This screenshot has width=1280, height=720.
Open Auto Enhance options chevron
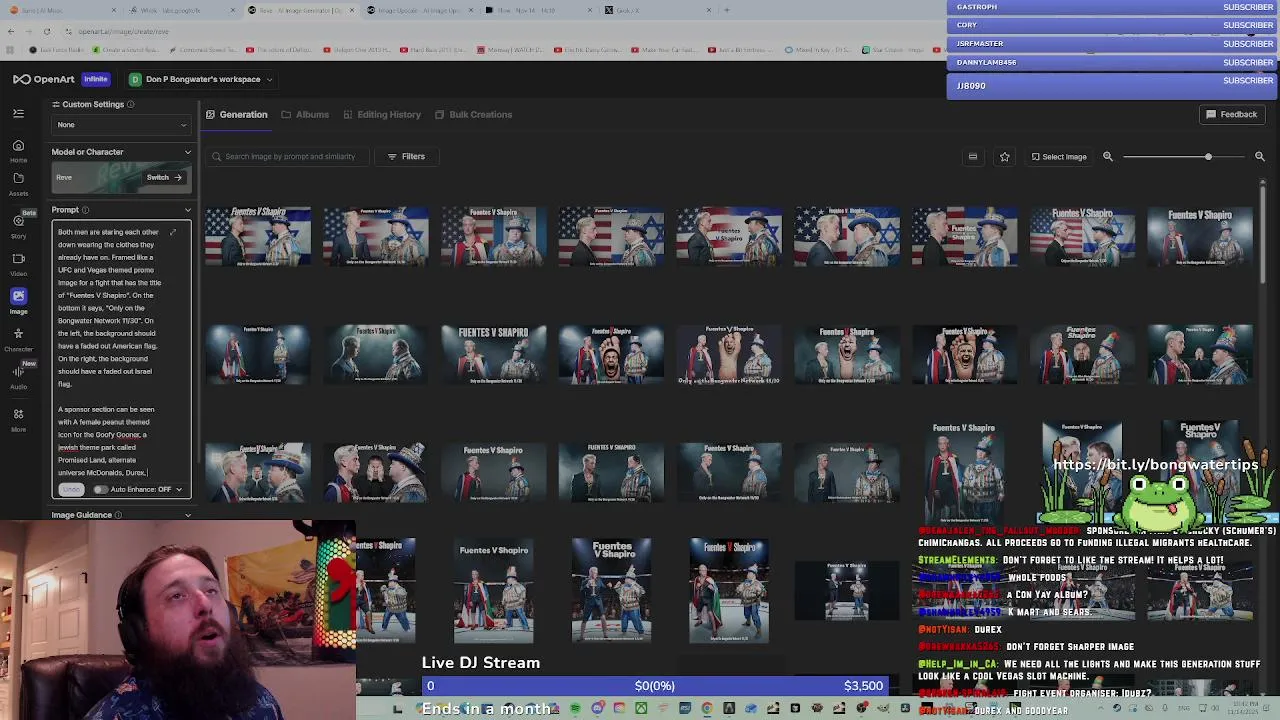179,489
